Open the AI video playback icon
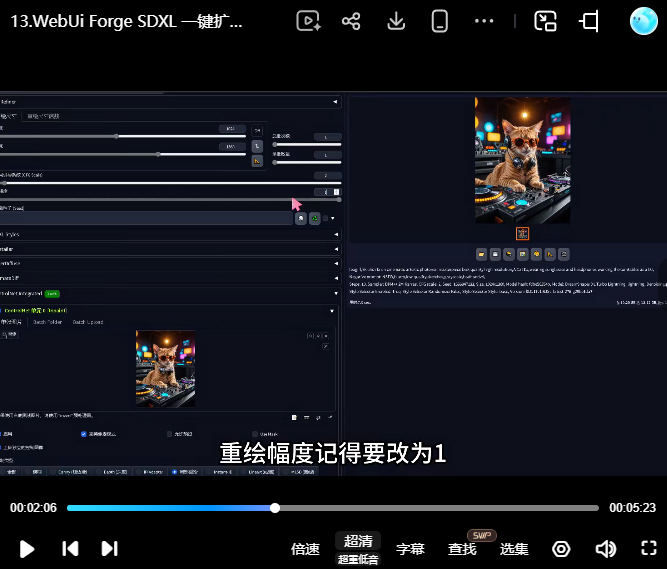 point(308,21)
